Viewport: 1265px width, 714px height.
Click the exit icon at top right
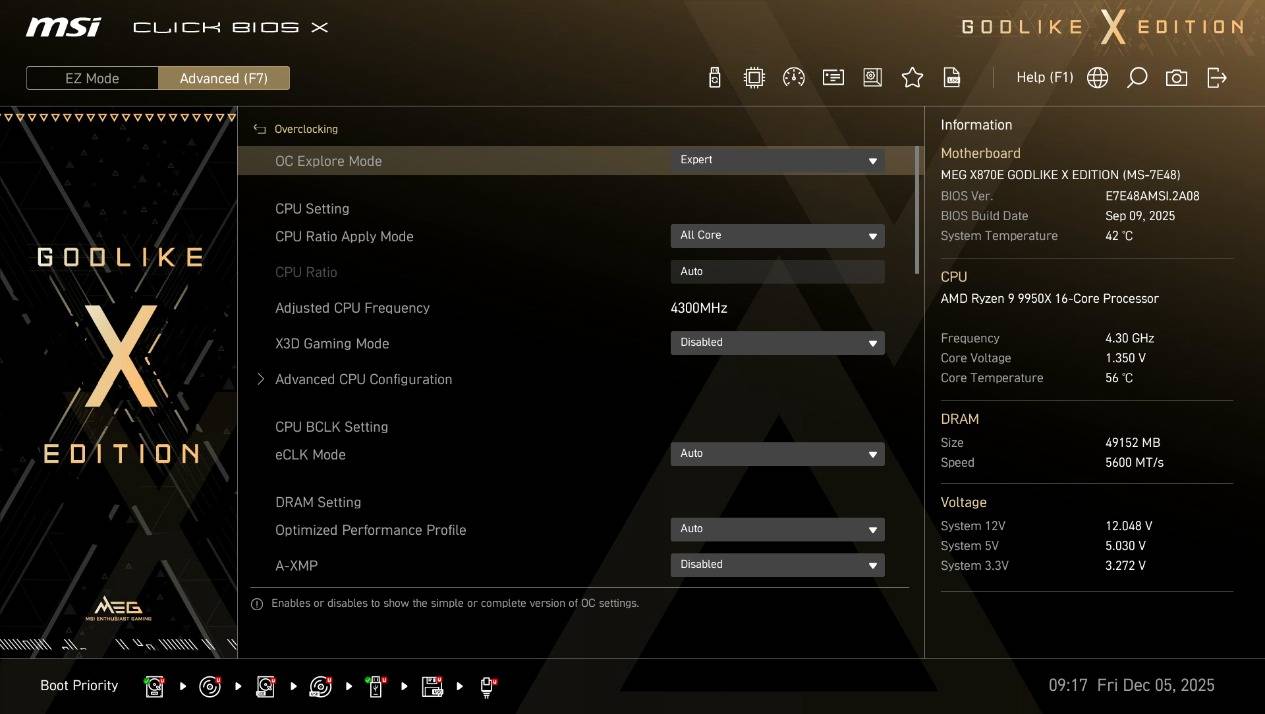[x=1217, y=78]
